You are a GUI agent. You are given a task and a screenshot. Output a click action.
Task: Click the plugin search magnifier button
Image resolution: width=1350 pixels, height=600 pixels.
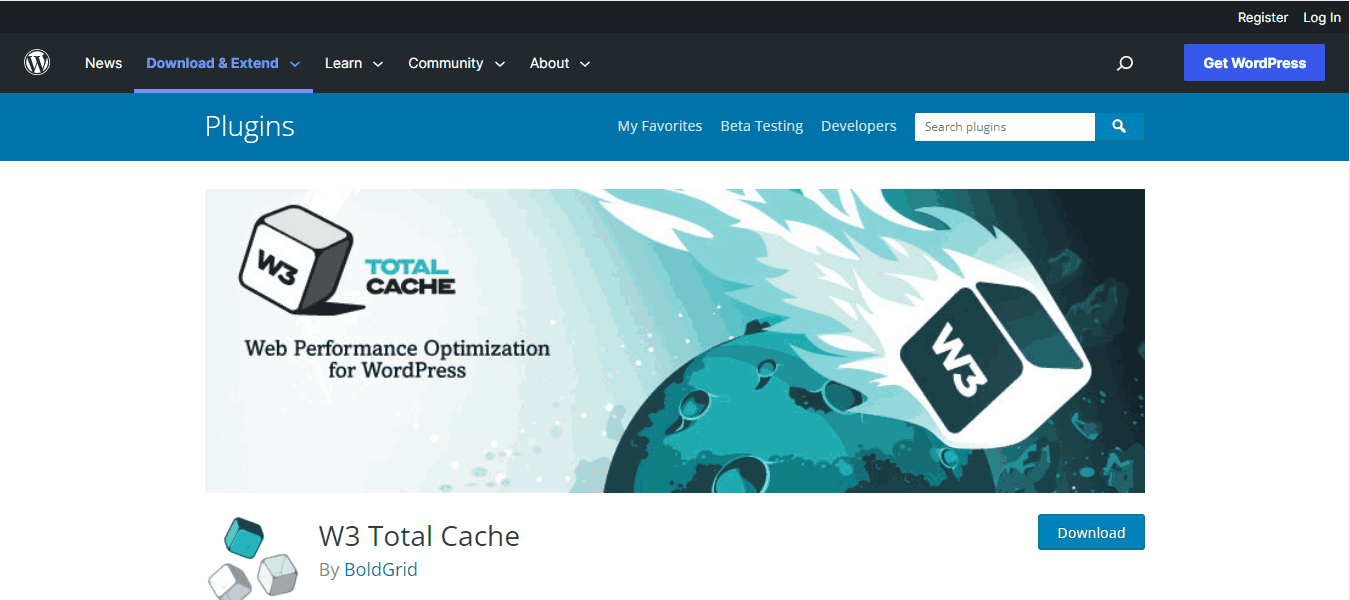(x=1119, y=126)
